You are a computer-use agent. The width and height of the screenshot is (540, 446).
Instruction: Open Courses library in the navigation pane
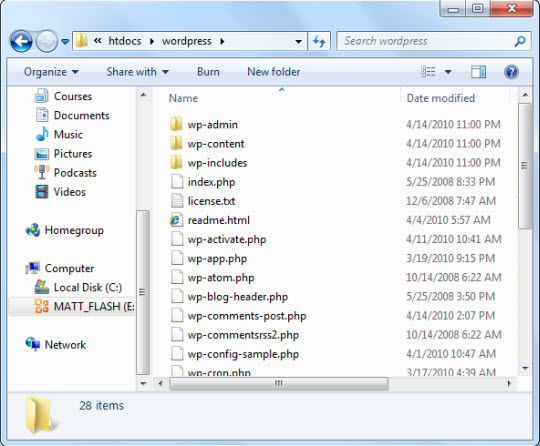63,96
